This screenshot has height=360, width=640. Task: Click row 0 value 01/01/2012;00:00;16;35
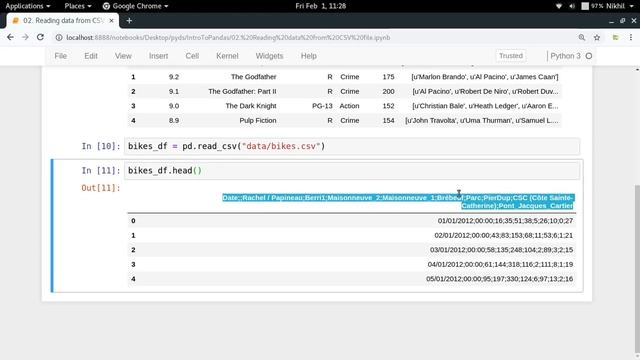(x=505, y=221)
